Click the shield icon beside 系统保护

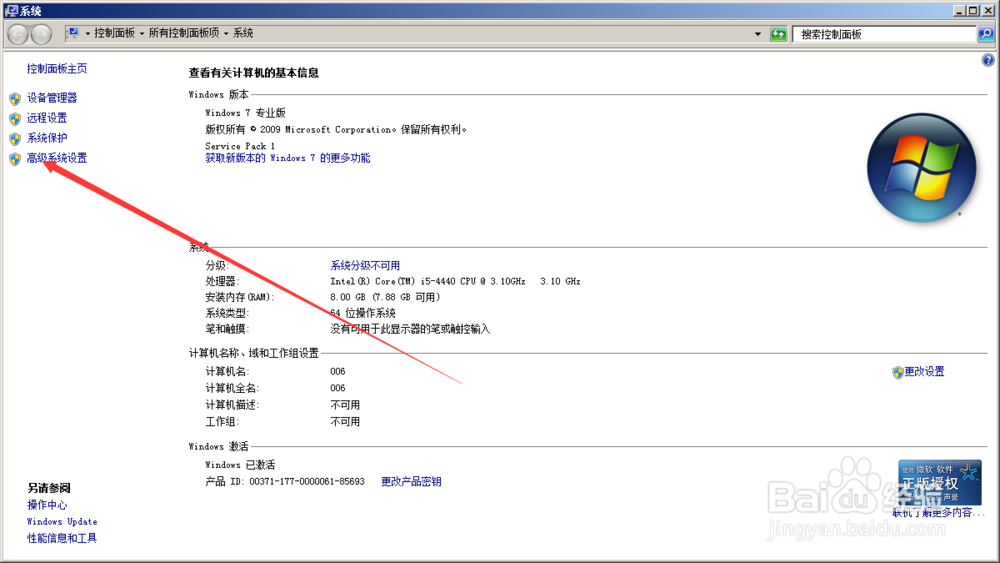15,139
